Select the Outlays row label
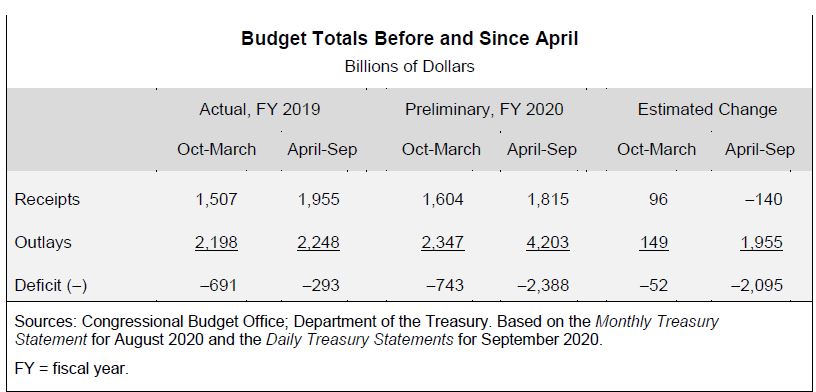The width and height of the screenshot is (816, 392). click(x=43, y=242)
